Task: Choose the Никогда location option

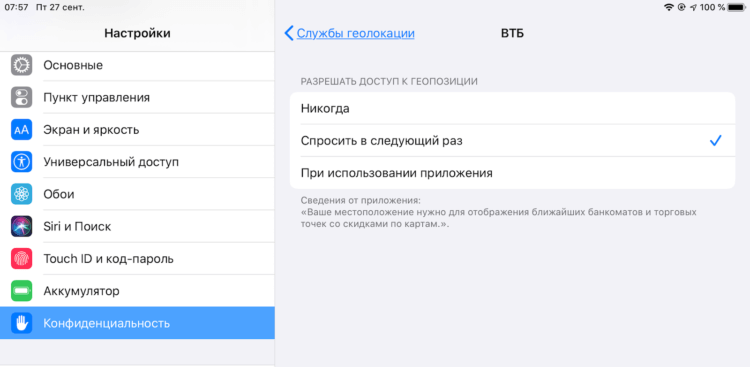Action: pyautogui.click(x=512, y=109)
